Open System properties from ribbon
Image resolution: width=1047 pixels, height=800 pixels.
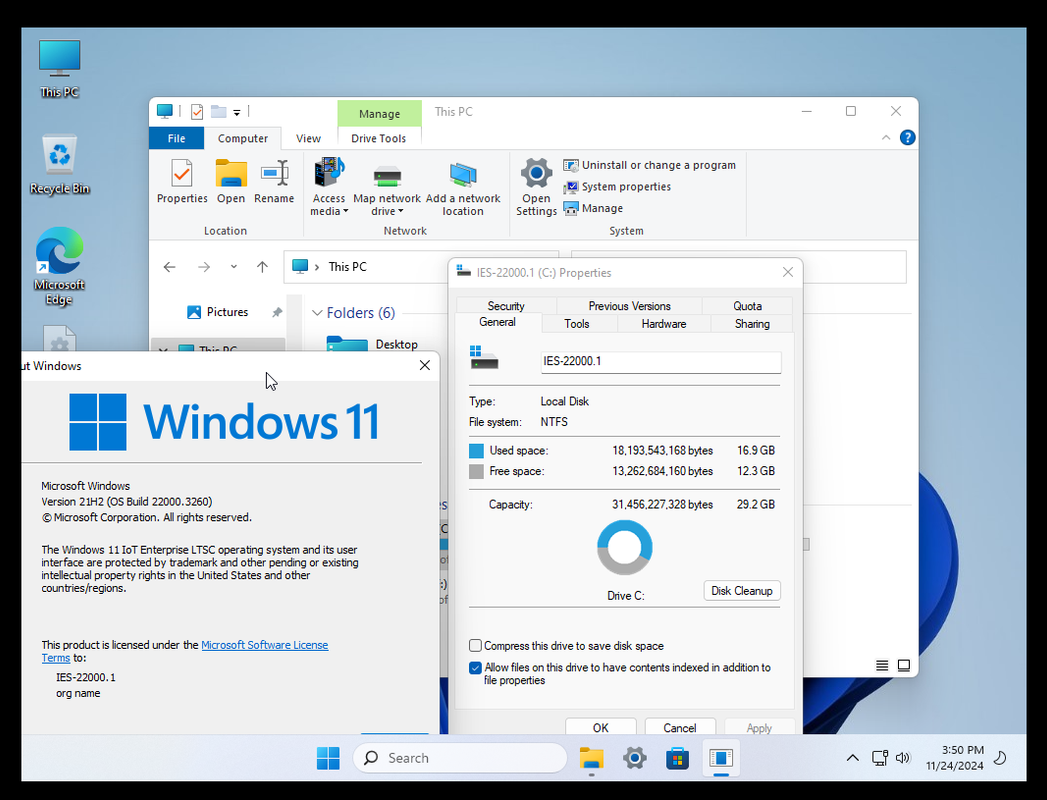click(x=617, y=186)
